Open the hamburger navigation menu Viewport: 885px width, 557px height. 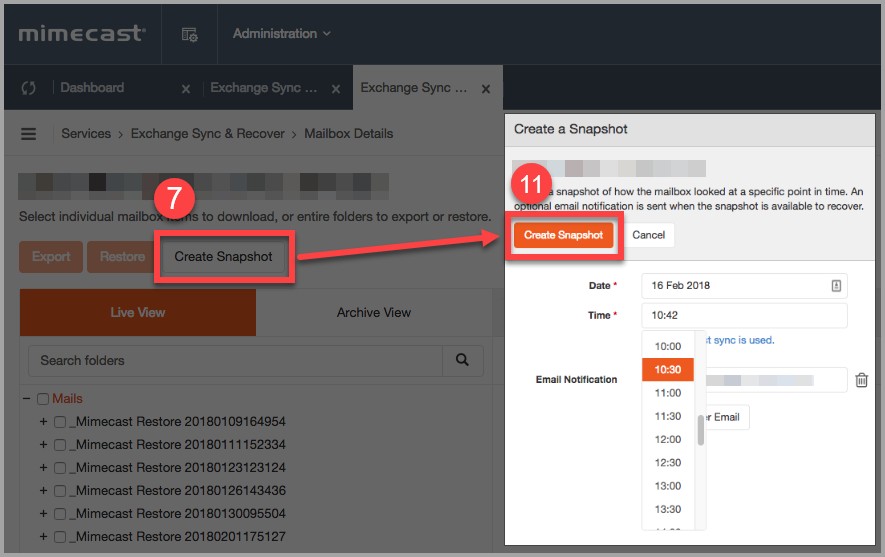click(29, 134)
